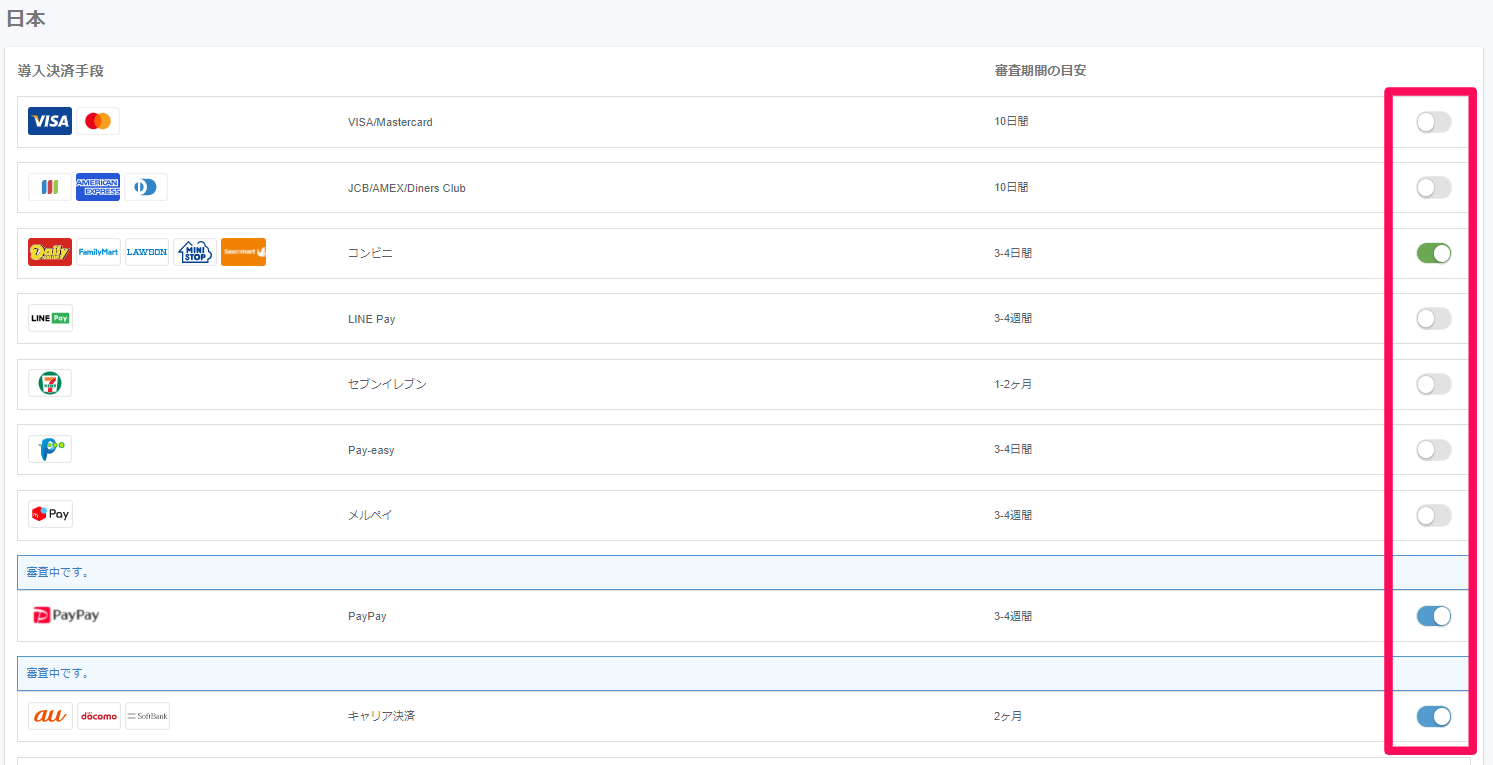Click the FamilyMart logo icon

98,252
